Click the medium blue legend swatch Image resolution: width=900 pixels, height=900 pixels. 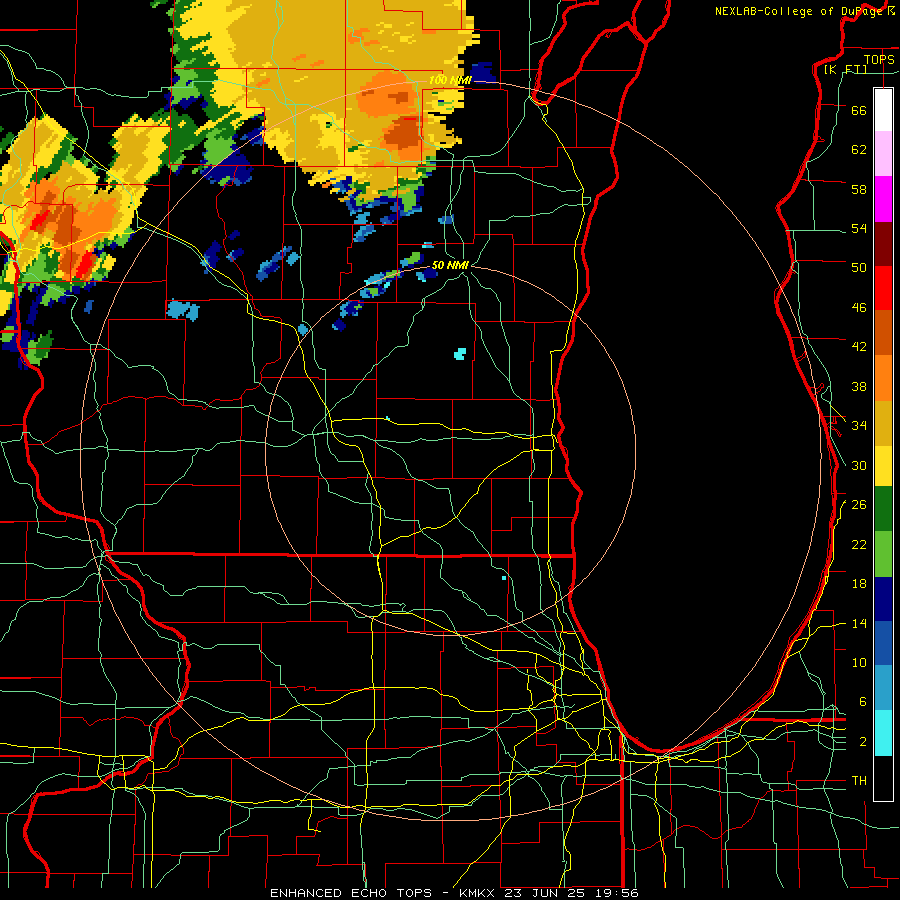(x=883, y=643)
